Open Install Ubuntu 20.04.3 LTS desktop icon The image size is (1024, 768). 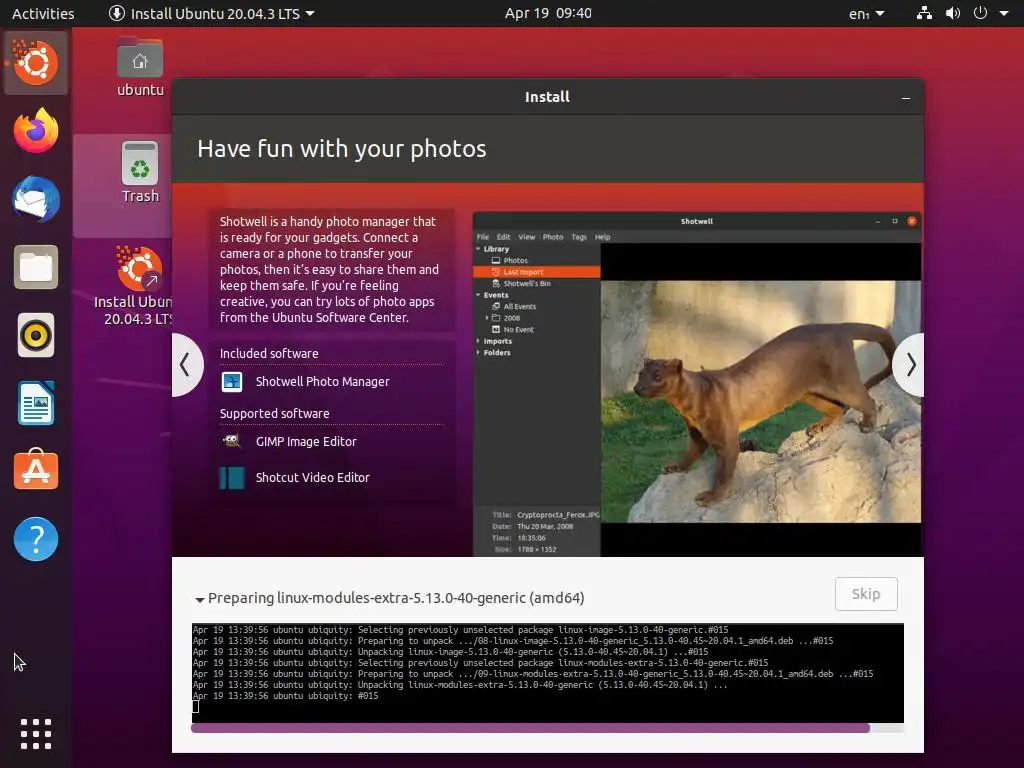[138, 286]
